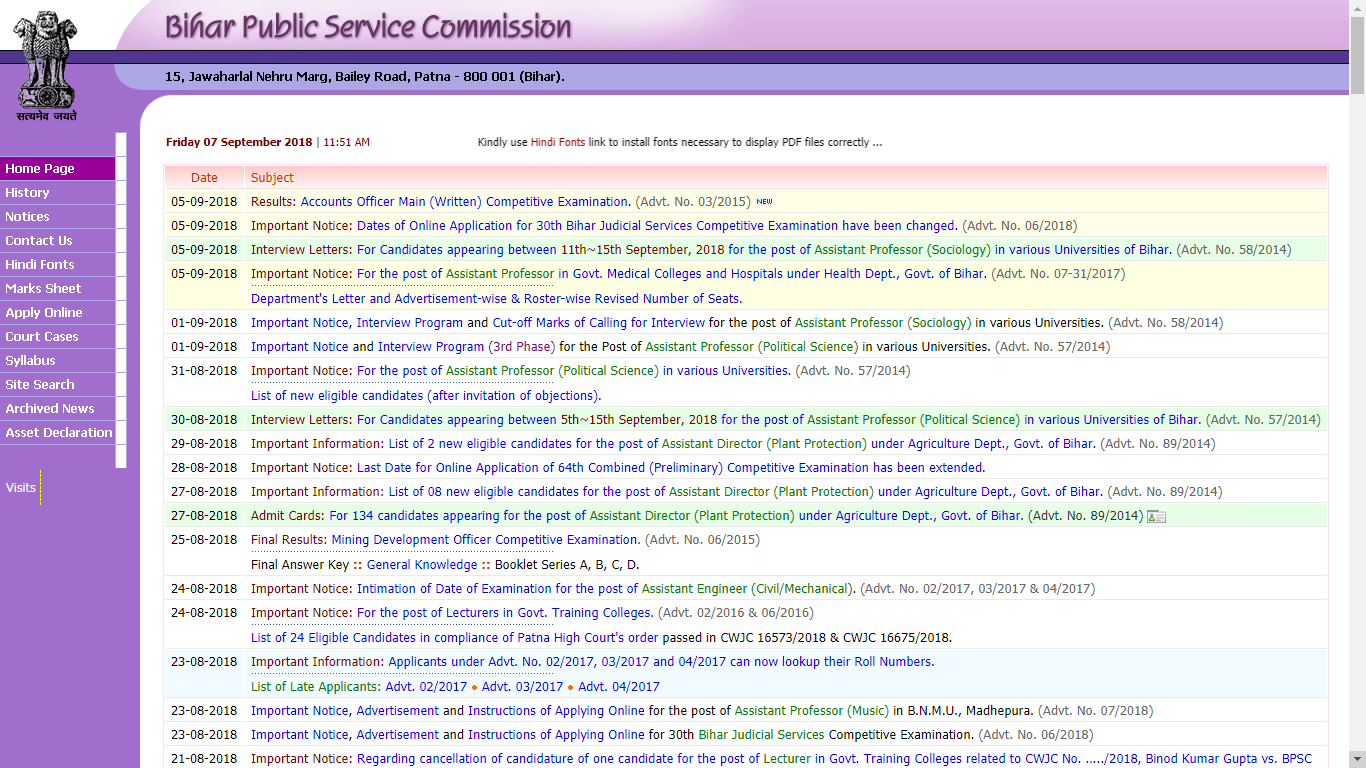Click the Friday 07 September 2018 date text
The width and height of the screenshot is (1366, 768).
point(239,142)
